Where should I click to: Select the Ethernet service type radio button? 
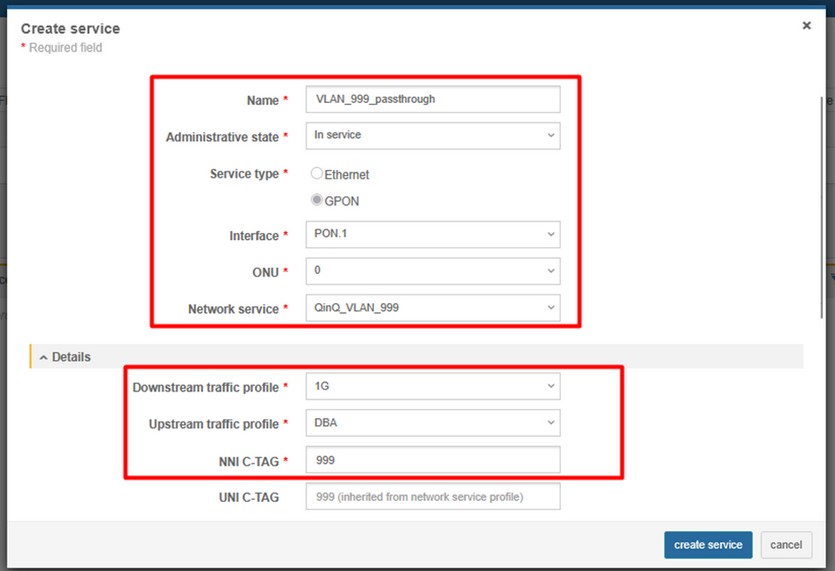317,174
